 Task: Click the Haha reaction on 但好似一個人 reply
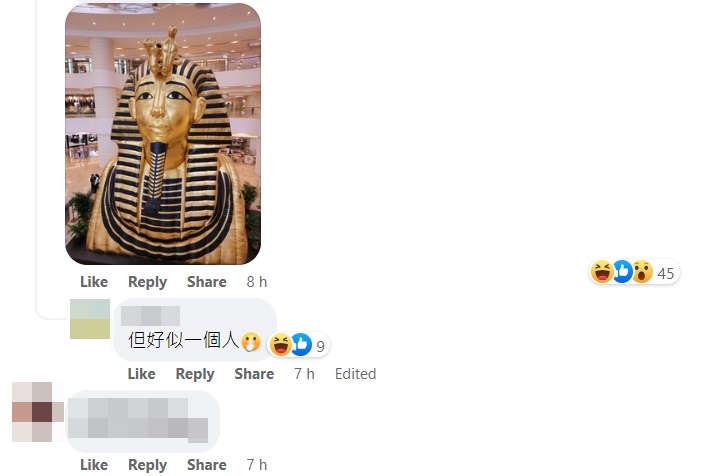click(x=280, y=345)
